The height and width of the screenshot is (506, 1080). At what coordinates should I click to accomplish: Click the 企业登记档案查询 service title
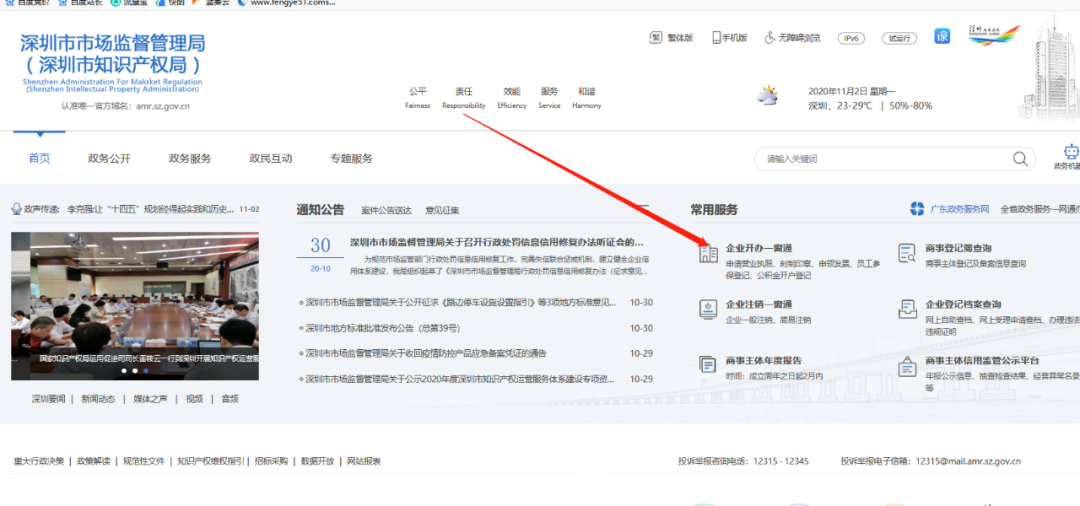coord(964,304)
